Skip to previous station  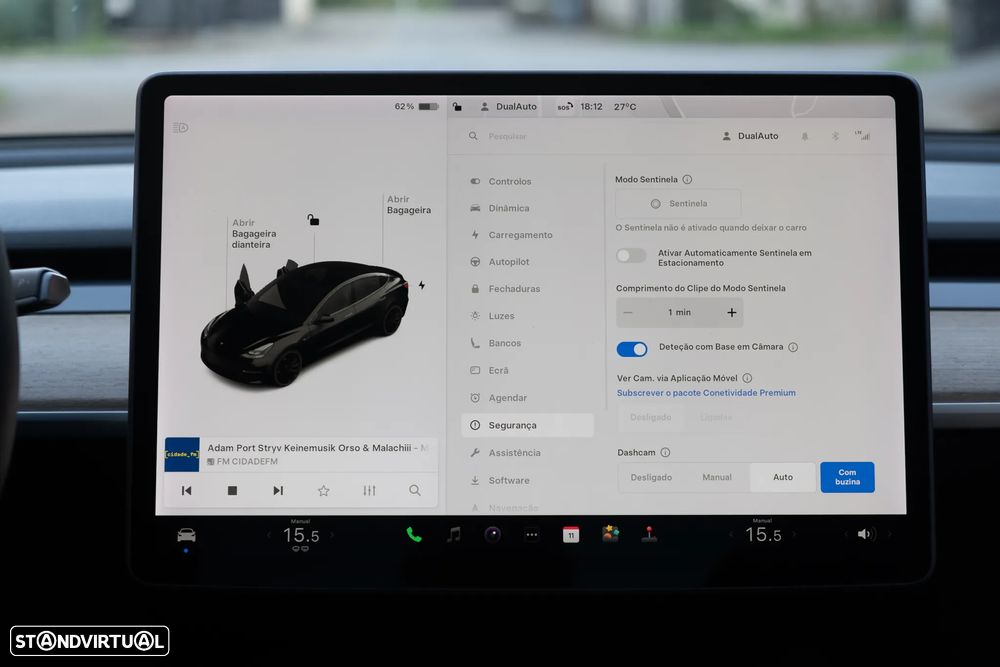pos(186,490)
